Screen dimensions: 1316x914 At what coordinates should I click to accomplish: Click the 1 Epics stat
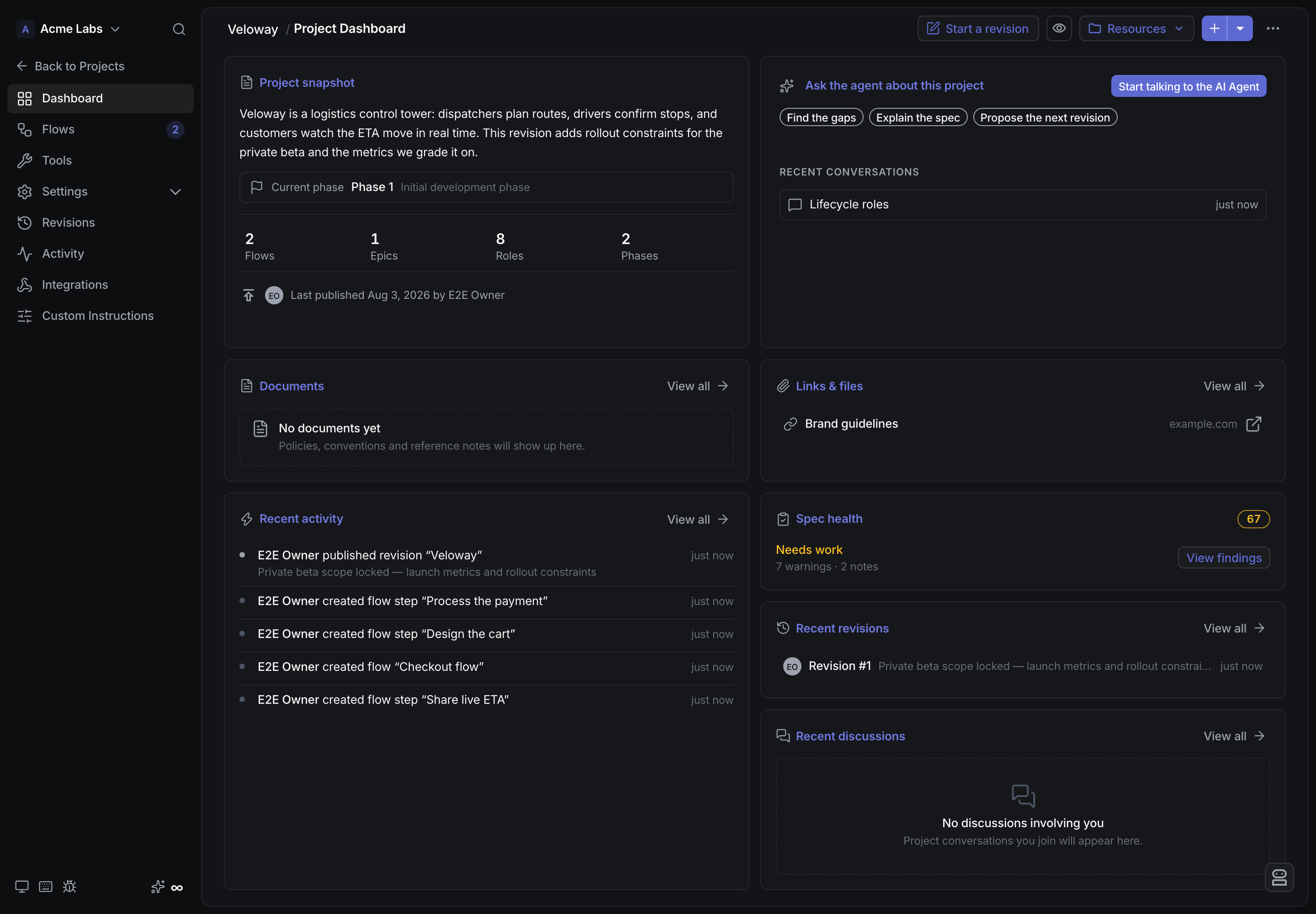(x=384, y=246)
